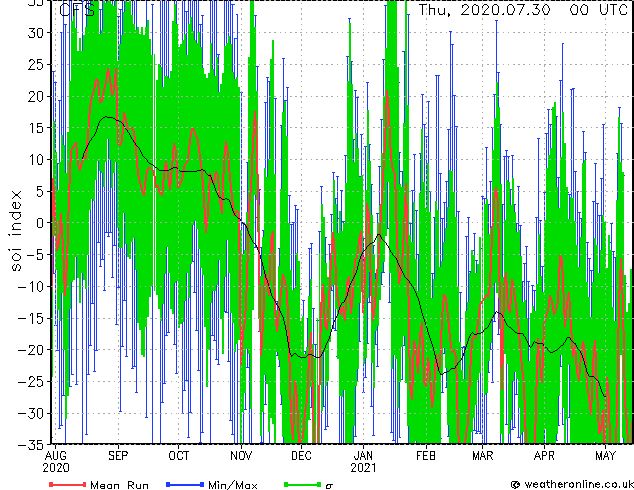This screenshot has width=634, height=490.
Task: Click the 30 y-axis tick label
Action: coord(37,33)
